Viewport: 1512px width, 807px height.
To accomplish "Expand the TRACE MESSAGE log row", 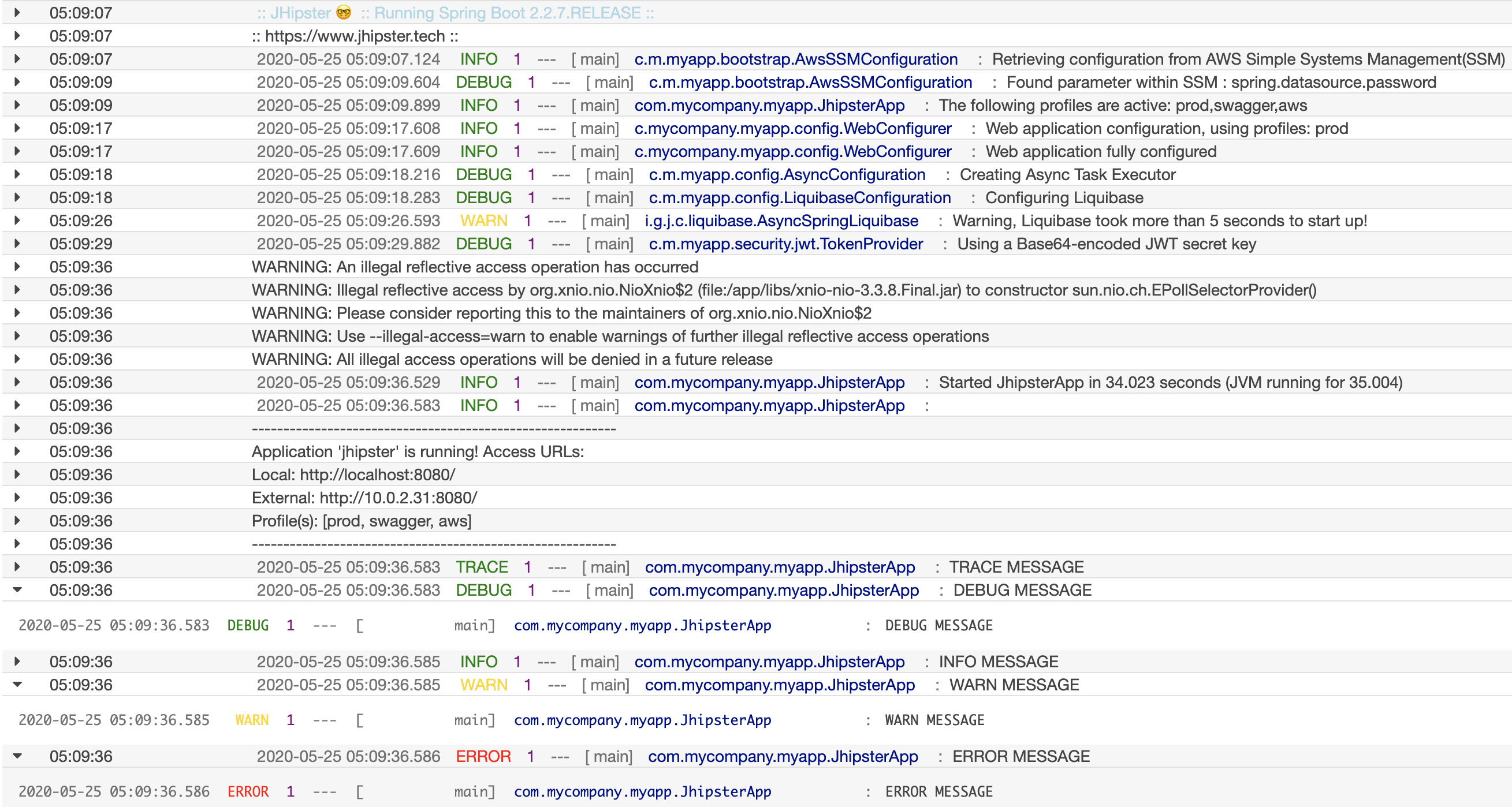I will point(17,566).
